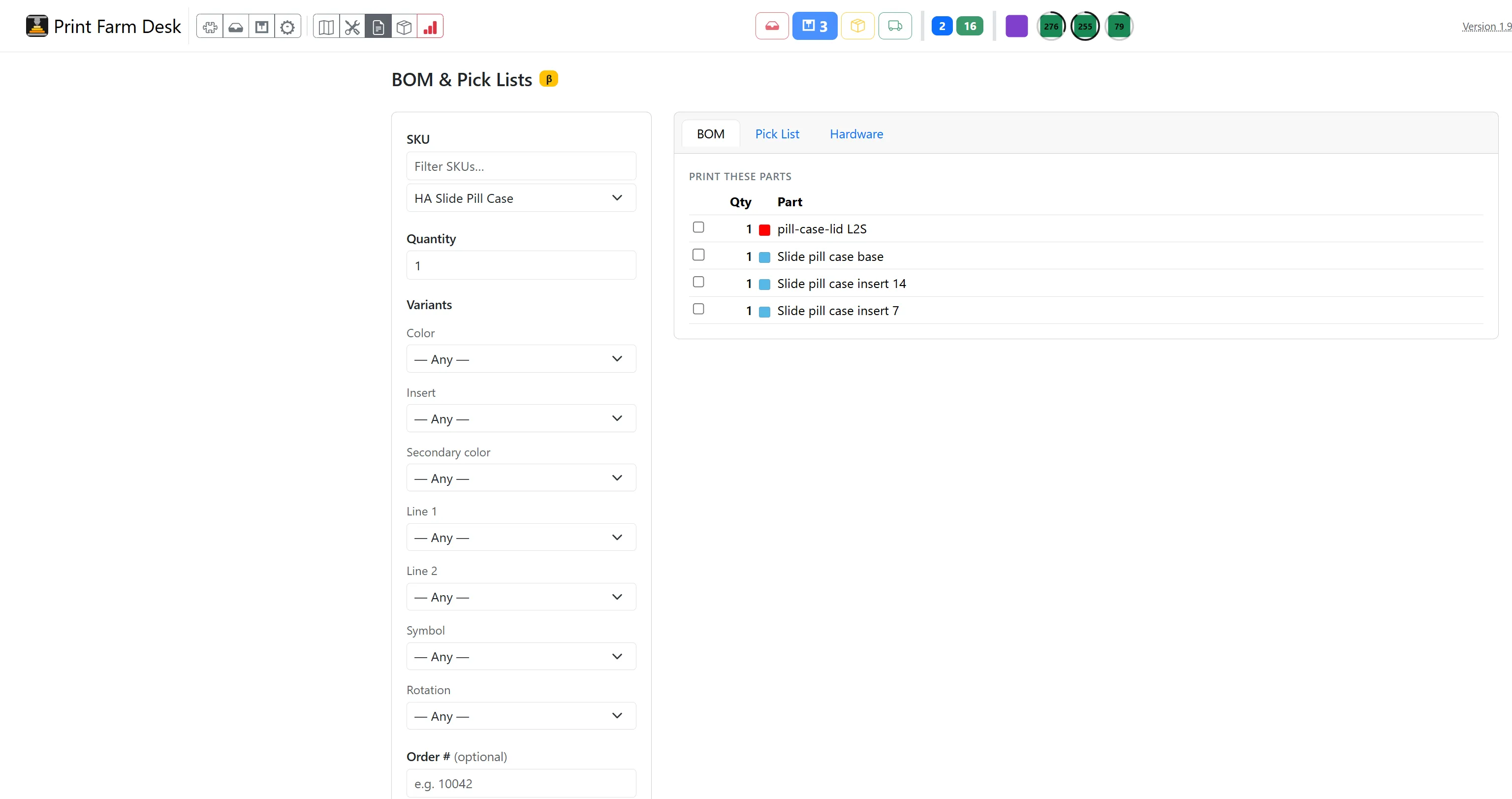The width and height of the screenshot is (1512, 799).
Task: Open the Secondary color dropdown
Action: coord(521,478)
